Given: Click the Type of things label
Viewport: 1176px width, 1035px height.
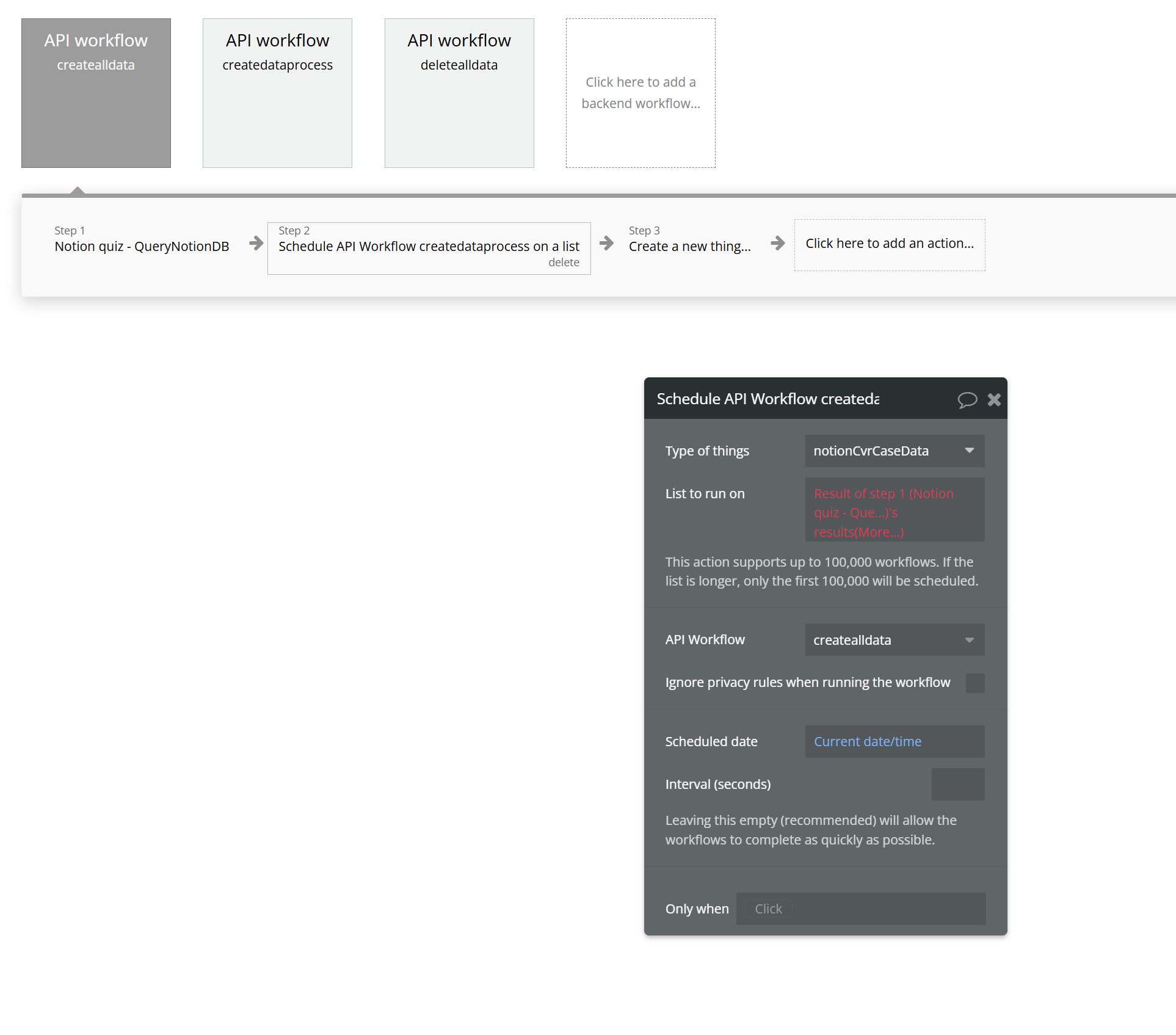Looking at the screenshot, I should [x=707, y=451].
